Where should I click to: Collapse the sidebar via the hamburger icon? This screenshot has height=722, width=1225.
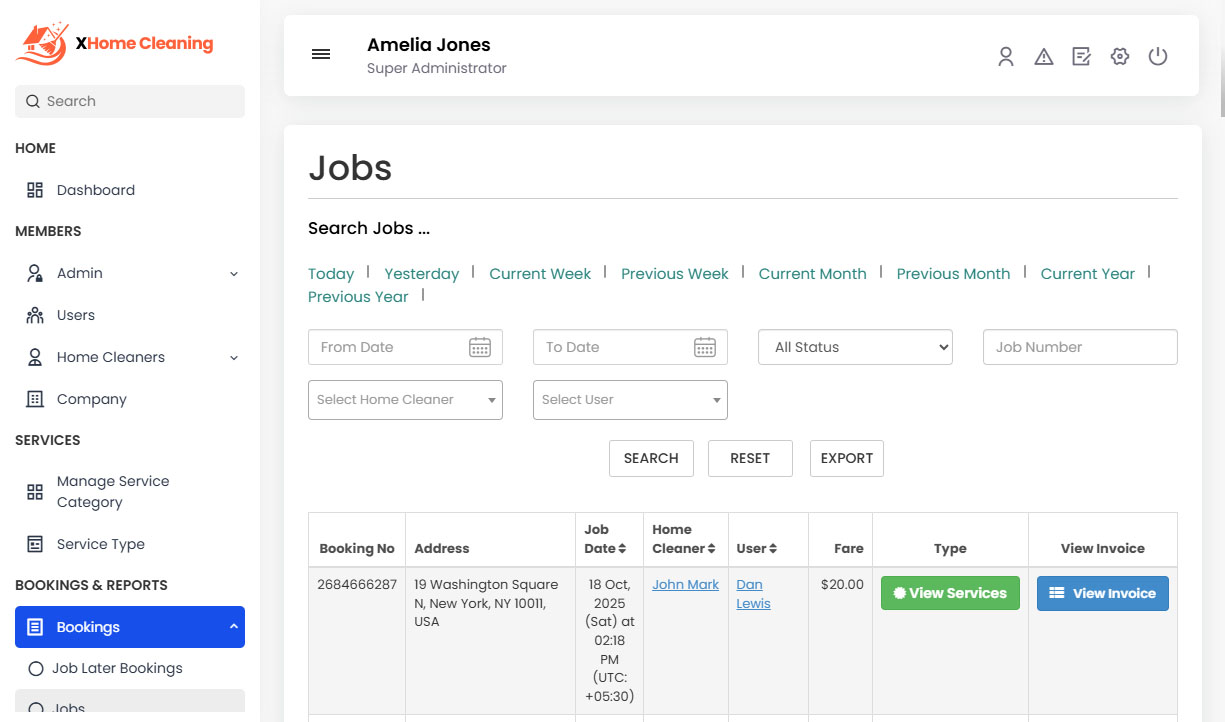pos(320,54)
